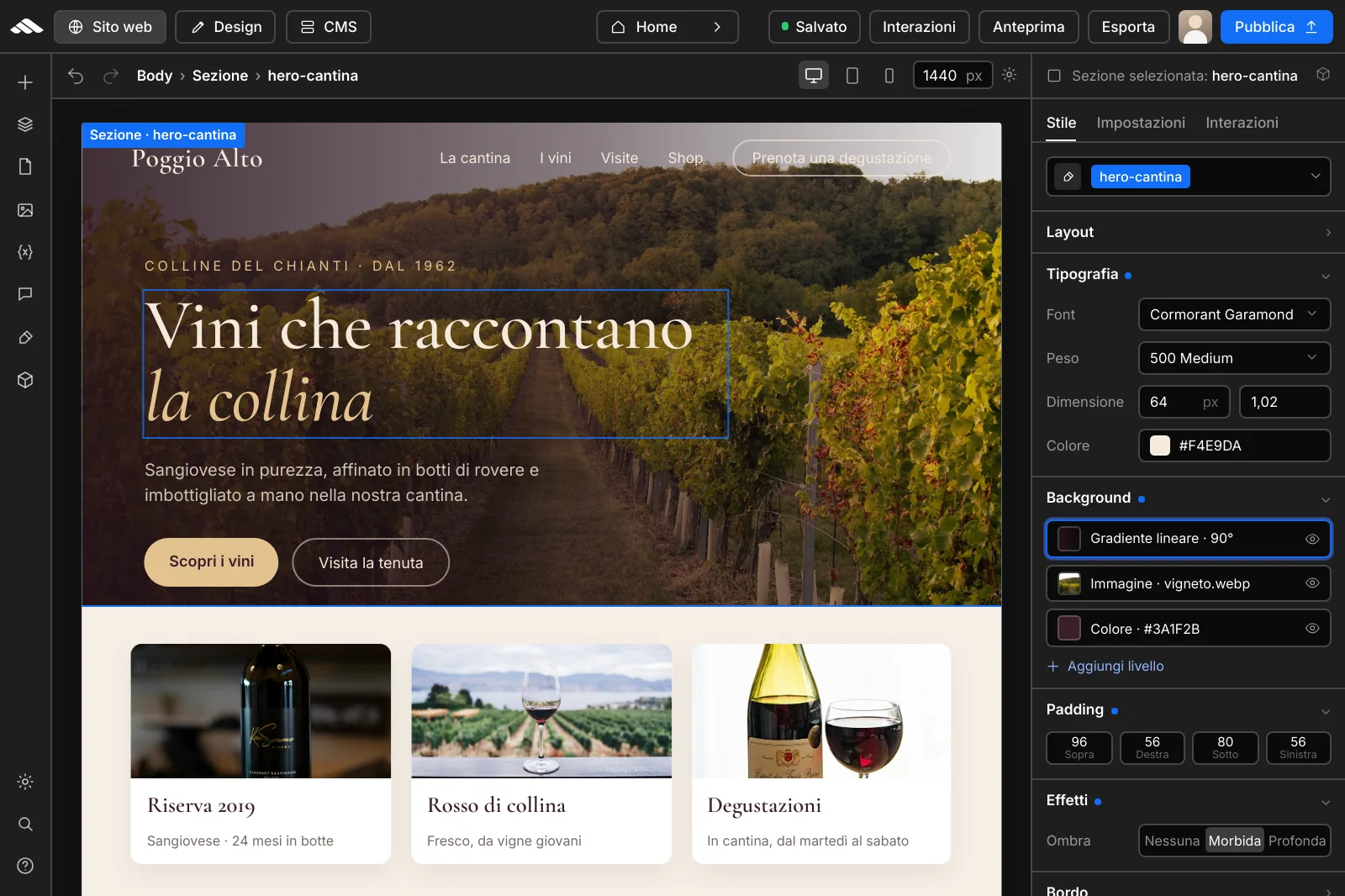Open the search icon in sidebar
The width and height of the screenshot is (1345, 896).
pyautogui.click(x=25, y=824)
